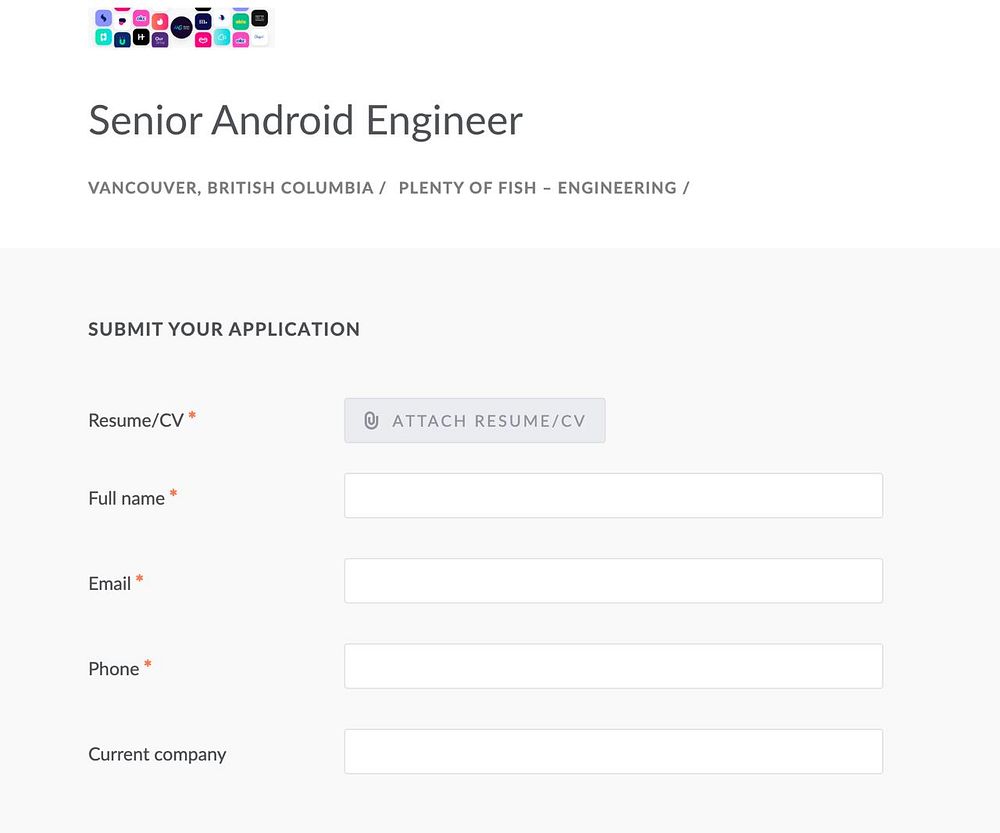Click the "Email" field label

[110, 583]
